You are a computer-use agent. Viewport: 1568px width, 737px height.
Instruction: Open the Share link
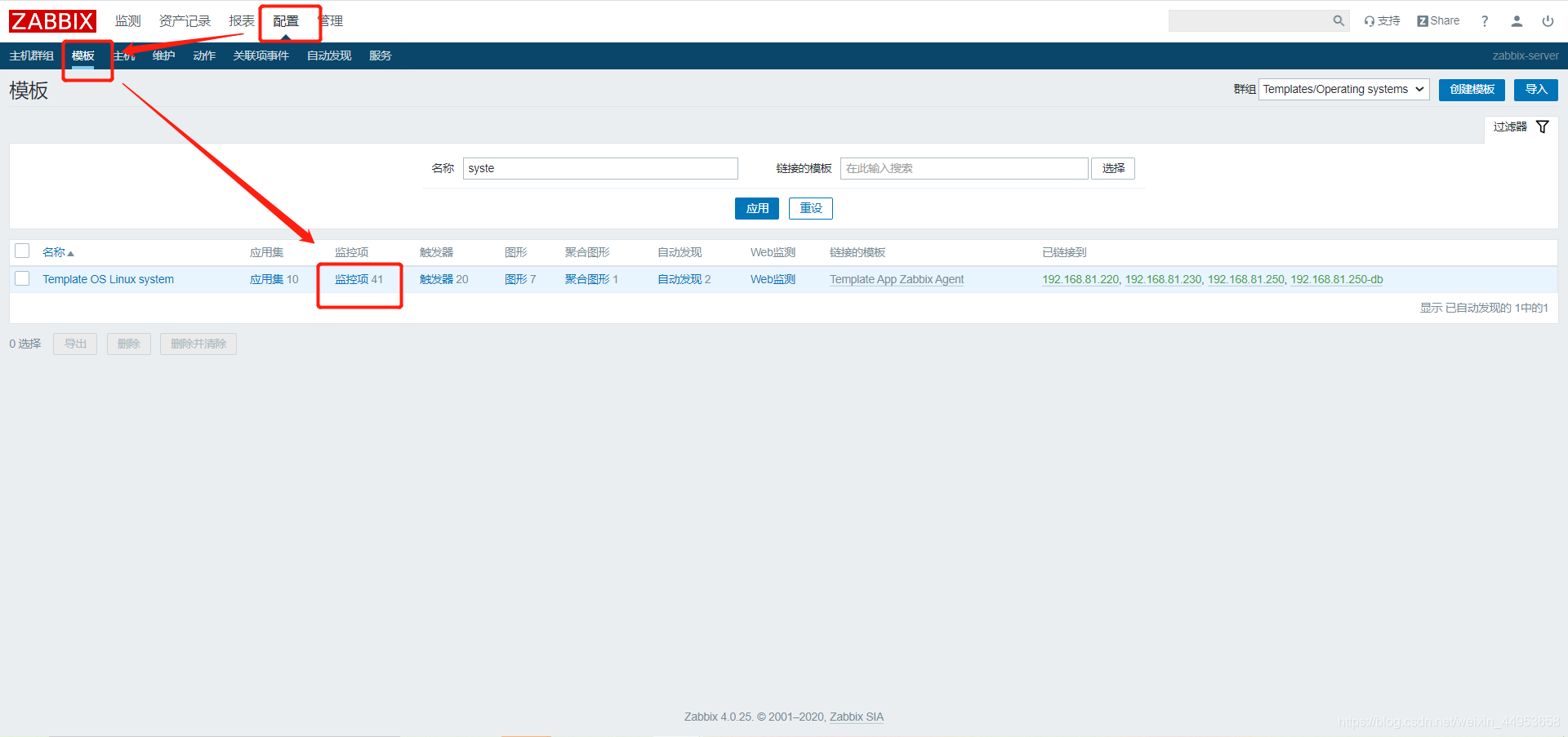pos(1438,21)
